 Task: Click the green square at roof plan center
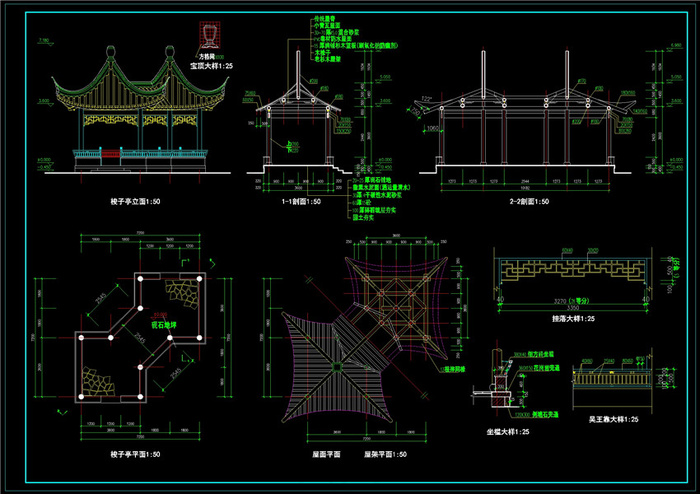coord(337,367)
